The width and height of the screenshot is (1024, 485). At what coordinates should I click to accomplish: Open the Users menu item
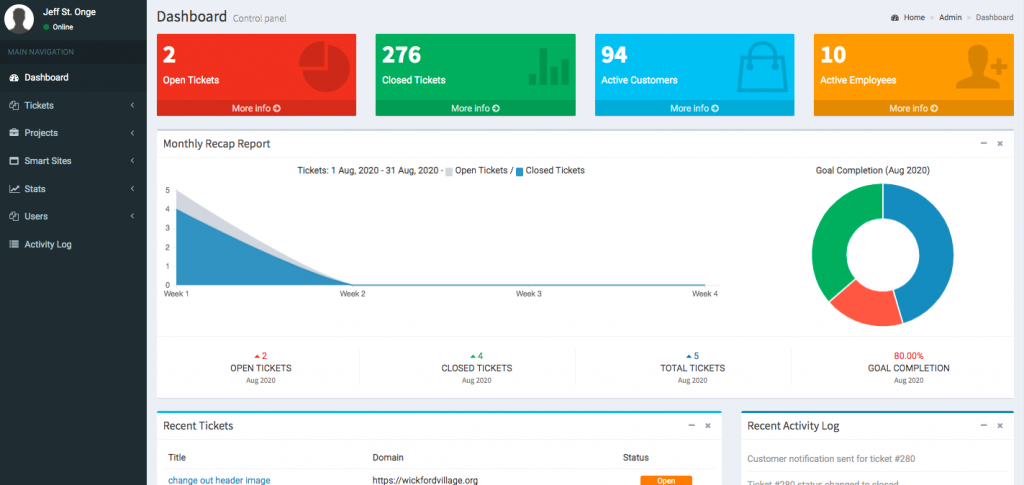click(x=73, y=216)
